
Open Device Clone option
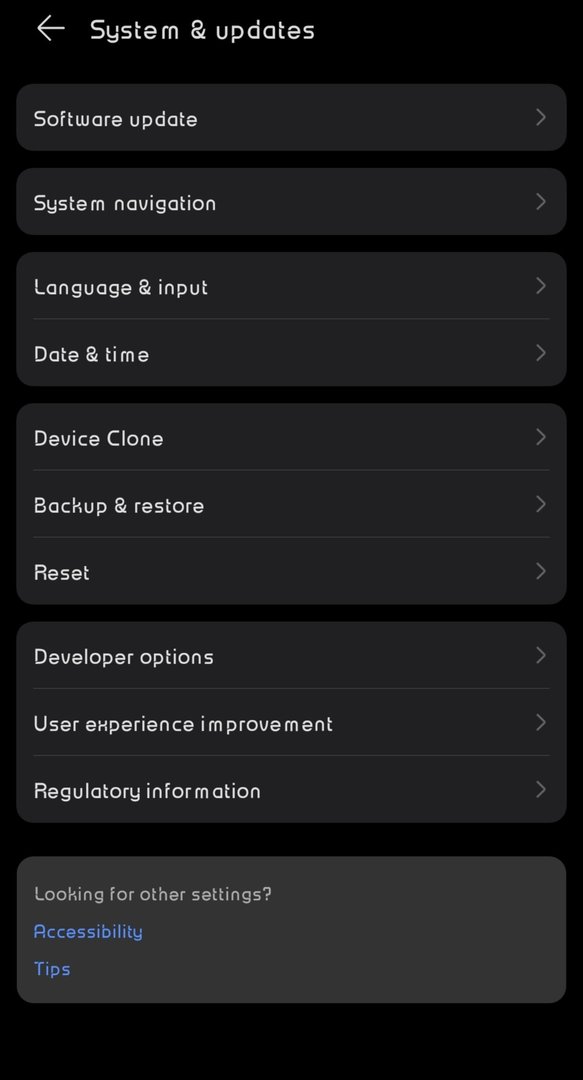tap(292, 437)
